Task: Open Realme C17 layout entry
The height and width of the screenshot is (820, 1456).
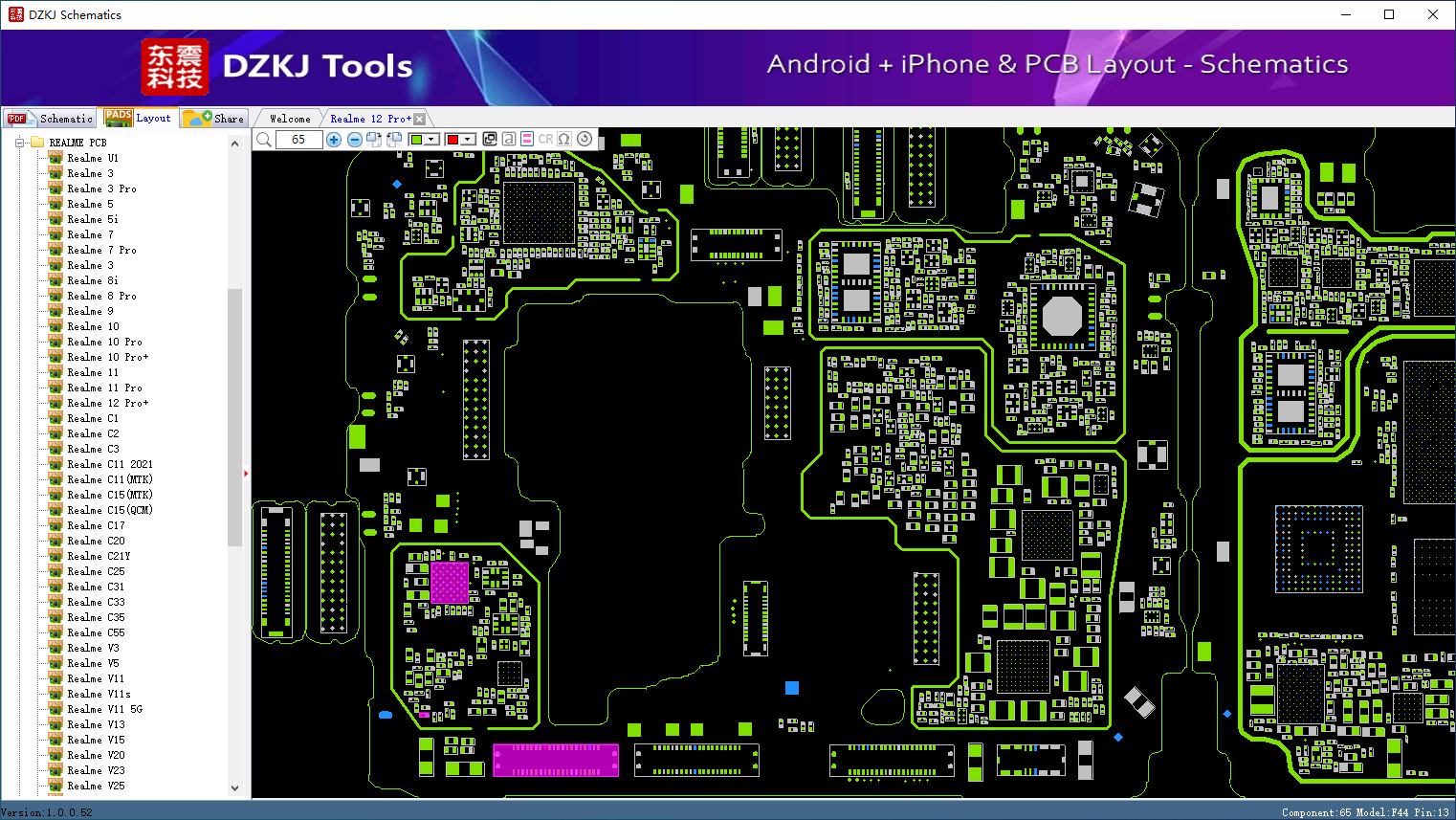Action: point(96,525)
